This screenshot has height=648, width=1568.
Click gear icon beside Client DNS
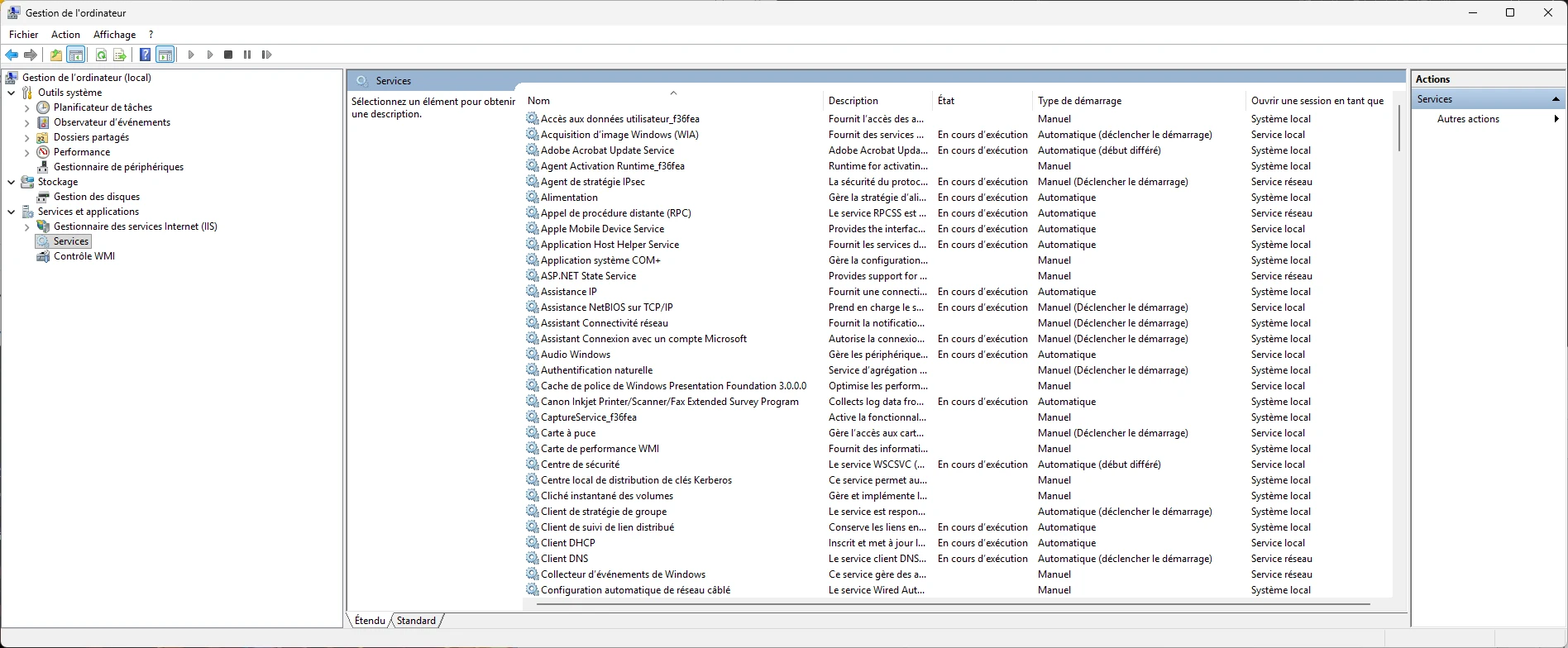point(533,559)
